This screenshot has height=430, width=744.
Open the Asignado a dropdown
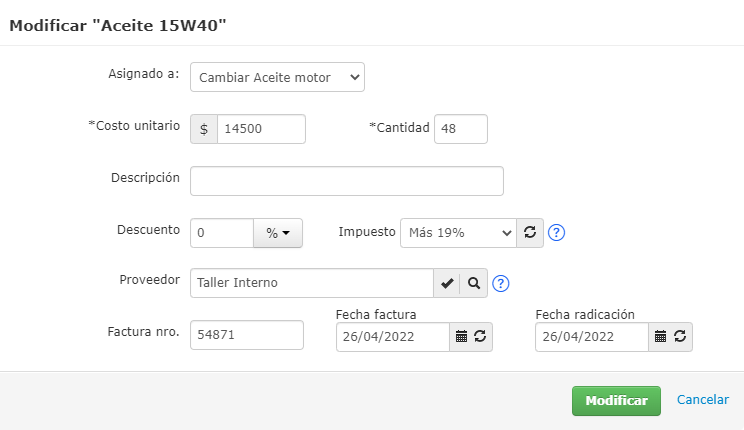point(278,77)
